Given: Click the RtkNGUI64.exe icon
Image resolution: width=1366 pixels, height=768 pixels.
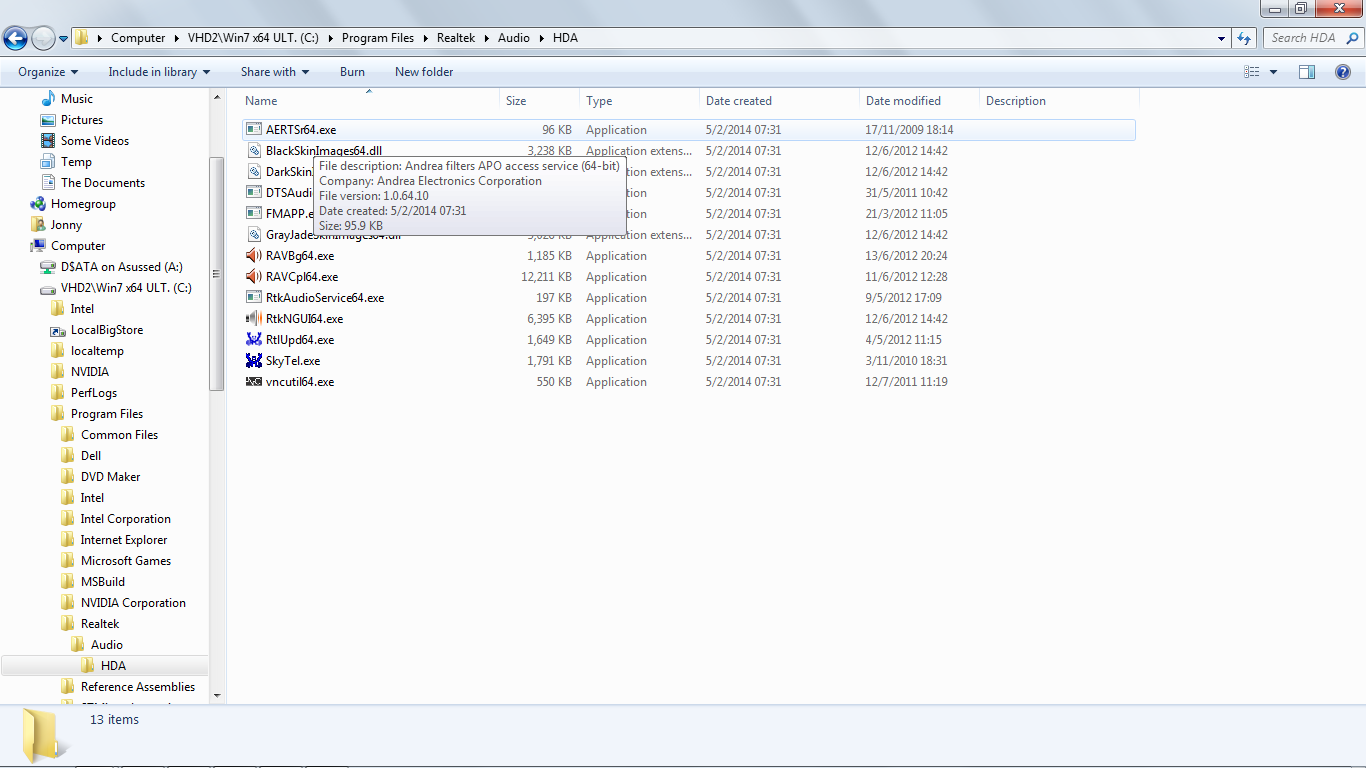Looking at the screenshot, I should (x=254, y=319).
